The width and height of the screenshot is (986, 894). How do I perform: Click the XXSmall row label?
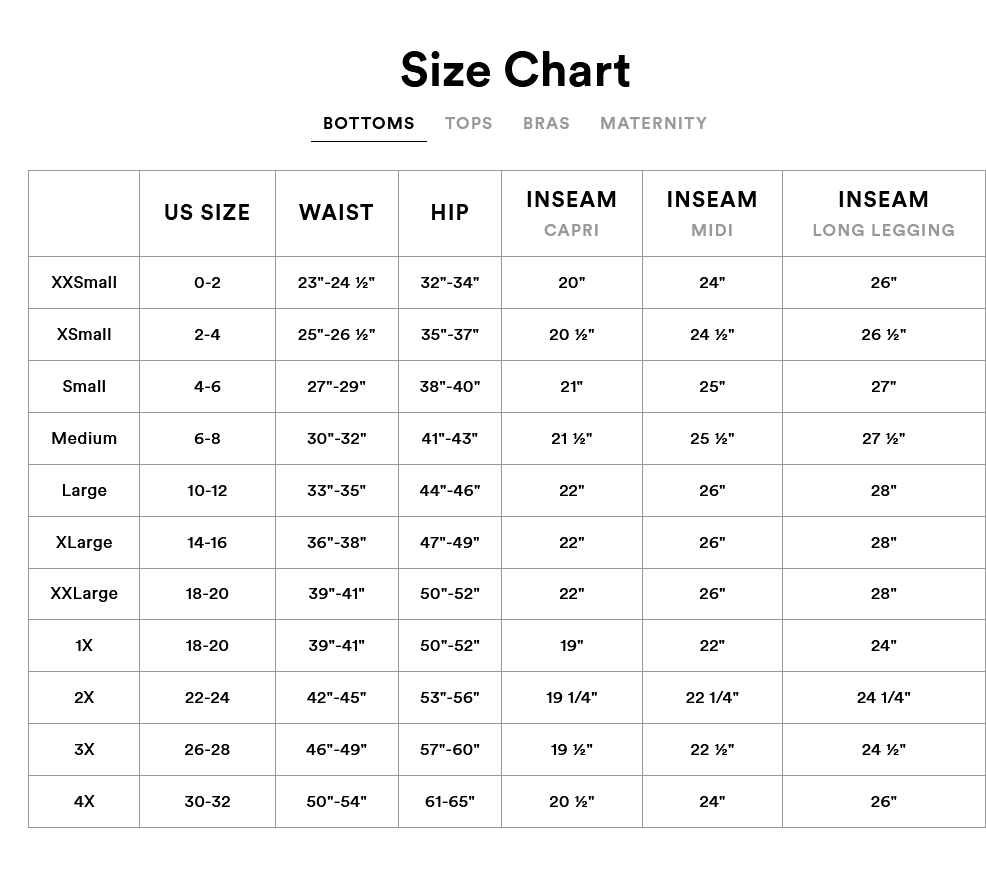pos(84,282)
